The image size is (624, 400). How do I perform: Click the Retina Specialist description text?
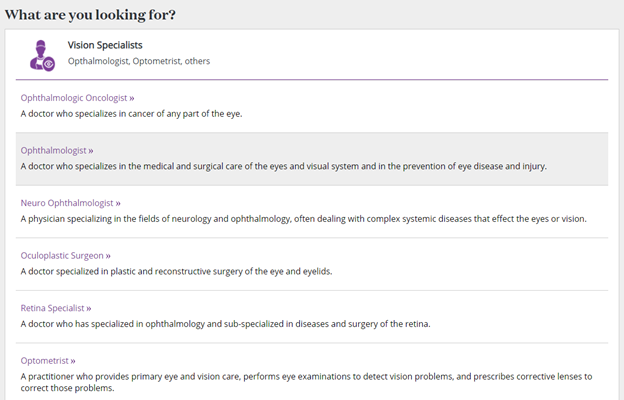[x=226, y=324]
